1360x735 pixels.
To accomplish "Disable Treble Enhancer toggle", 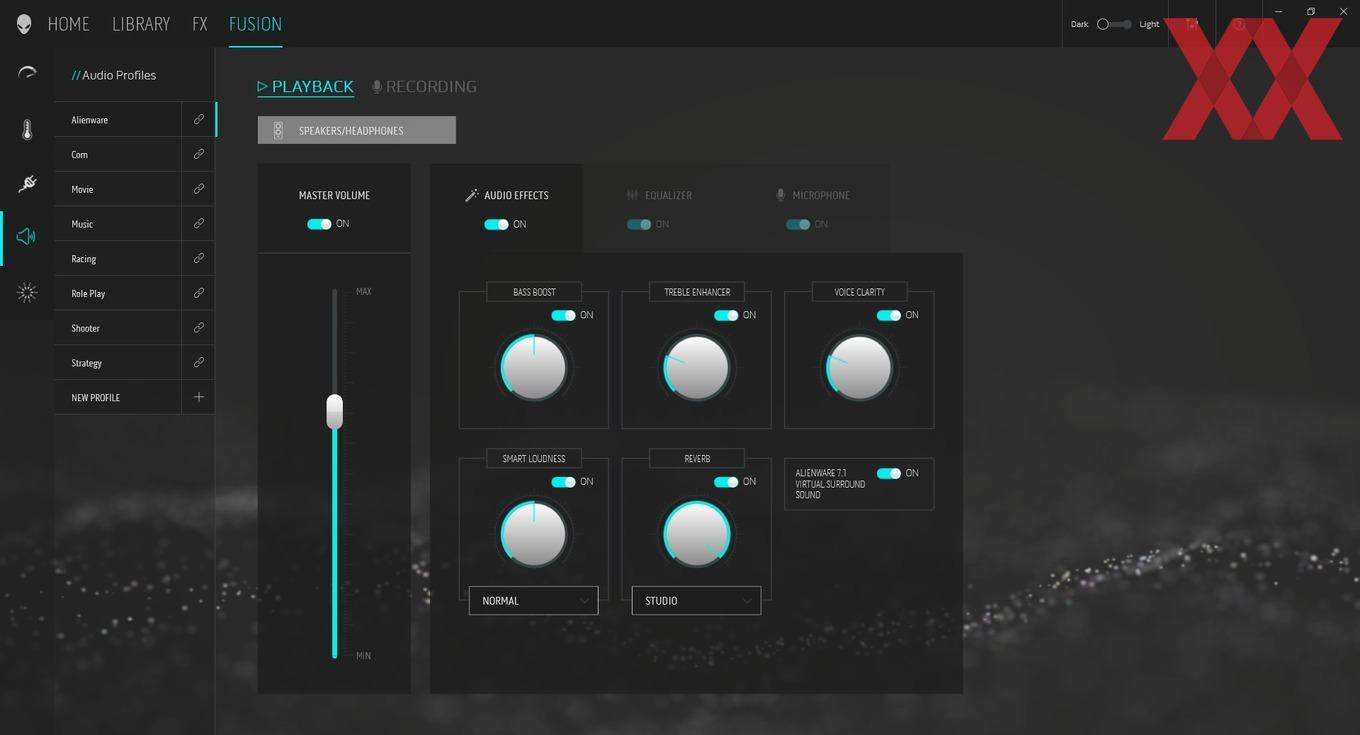I will pyautogui.click(x=726, y=315).
